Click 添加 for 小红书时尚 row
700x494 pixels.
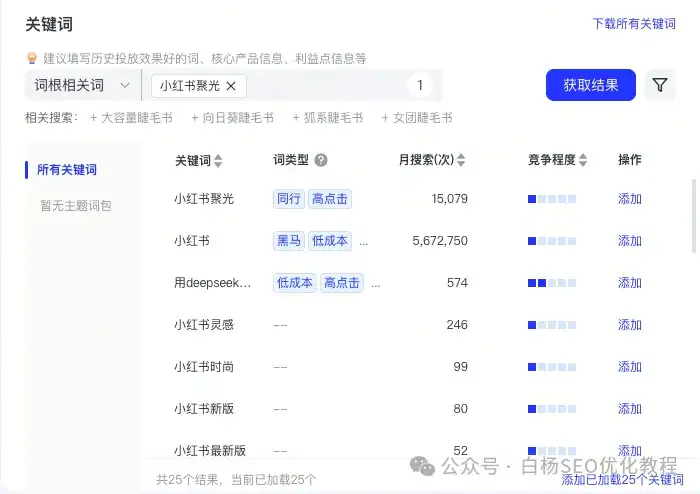tap(630, 367)
